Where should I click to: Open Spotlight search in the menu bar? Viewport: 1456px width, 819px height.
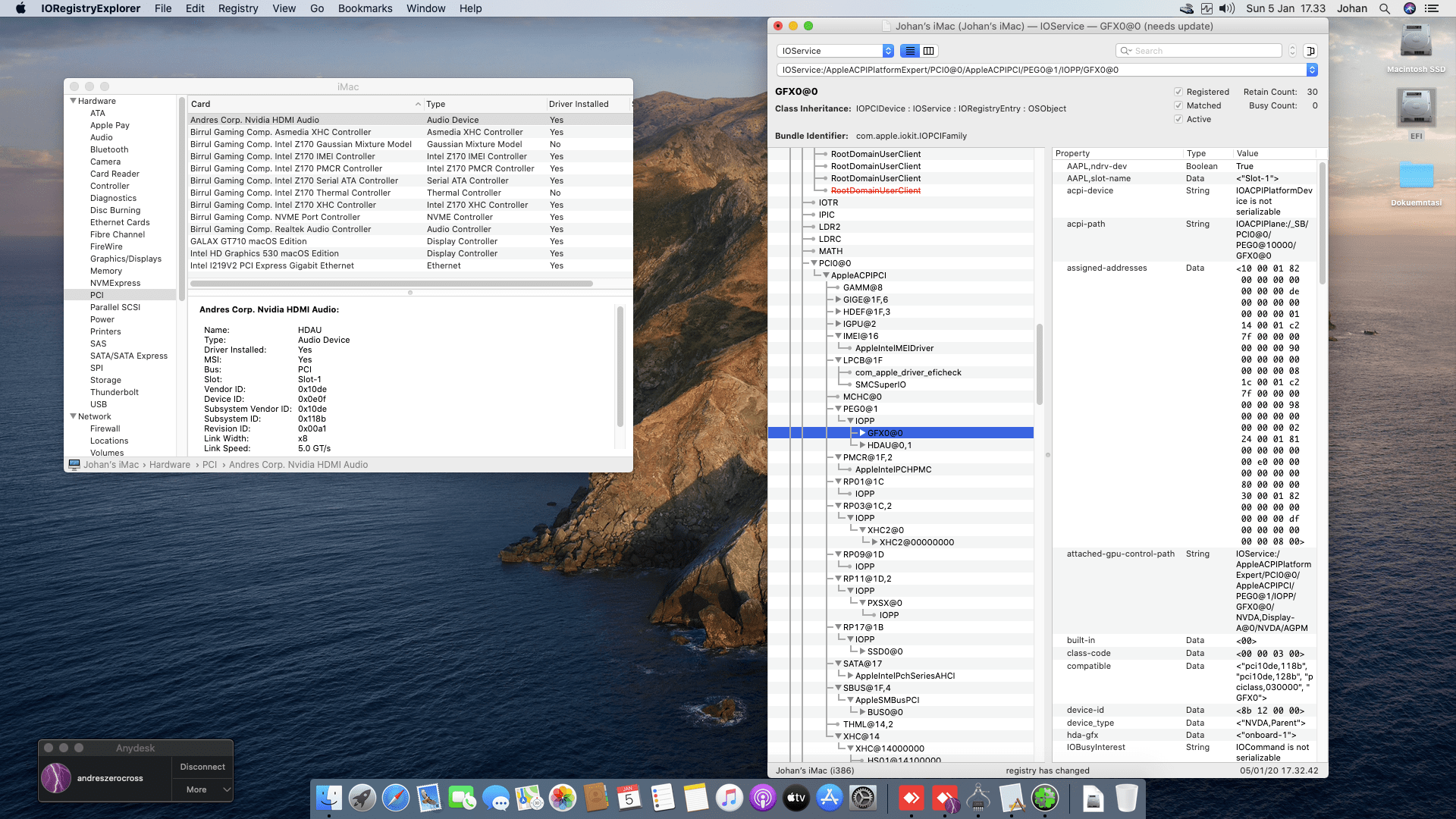[1385, 8]
